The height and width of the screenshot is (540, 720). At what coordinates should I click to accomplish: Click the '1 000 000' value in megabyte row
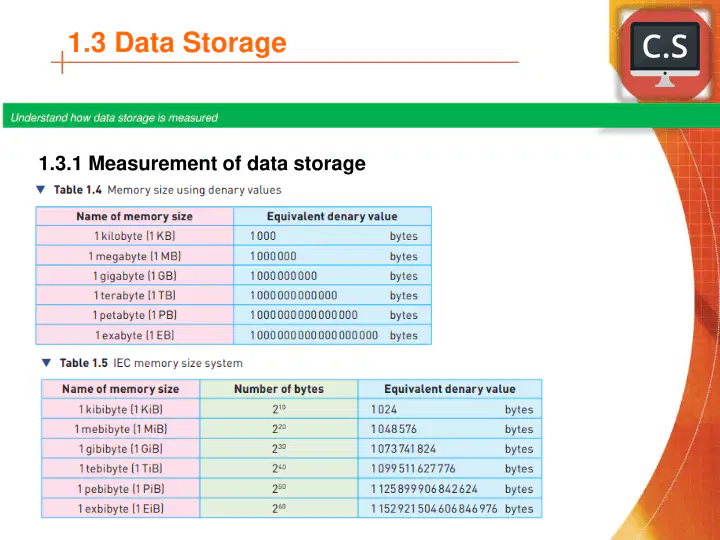(x=273, y=256)
